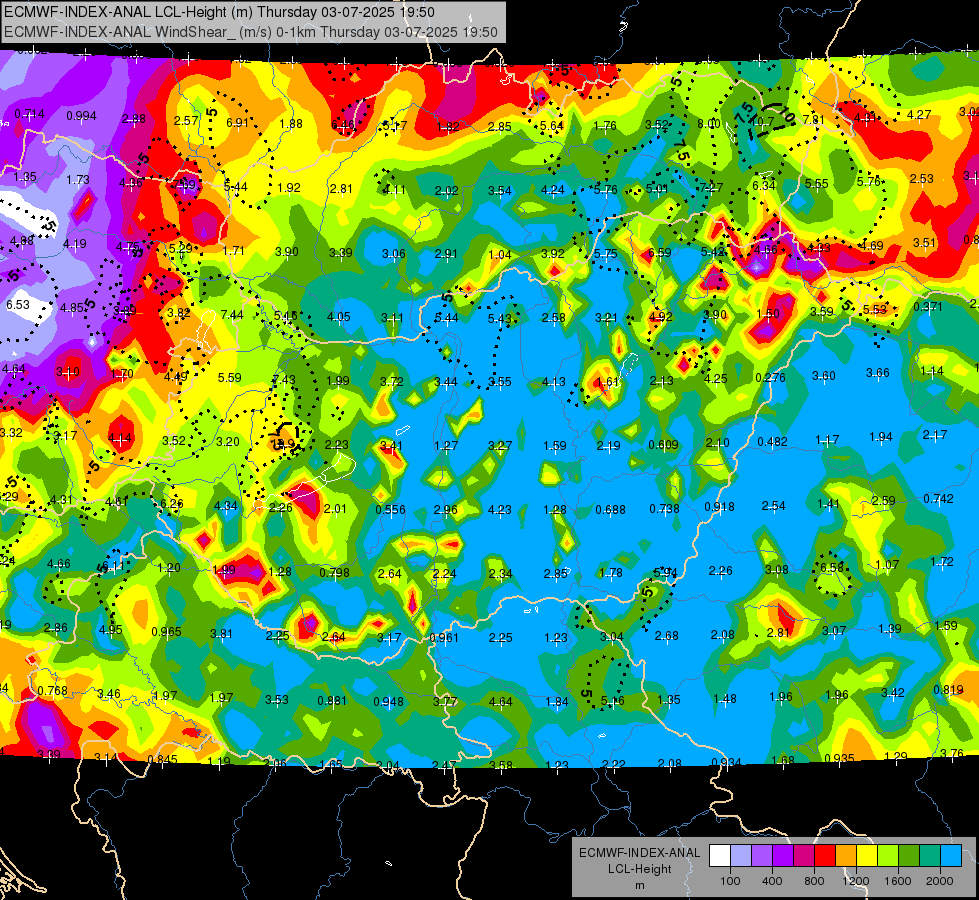Click the medium purple swatch left of the 400 tick
979x900 pixels.
tap(762, 856)
